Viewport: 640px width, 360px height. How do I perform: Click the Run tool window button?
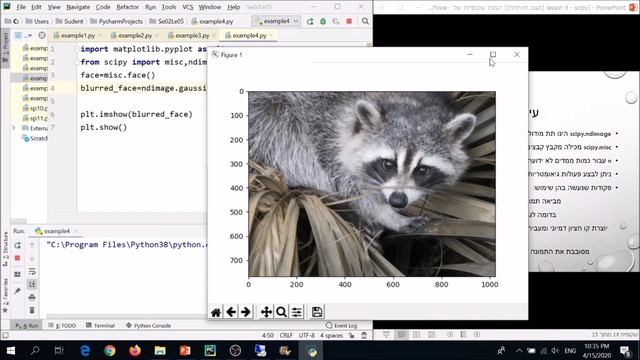pos(26,325)
